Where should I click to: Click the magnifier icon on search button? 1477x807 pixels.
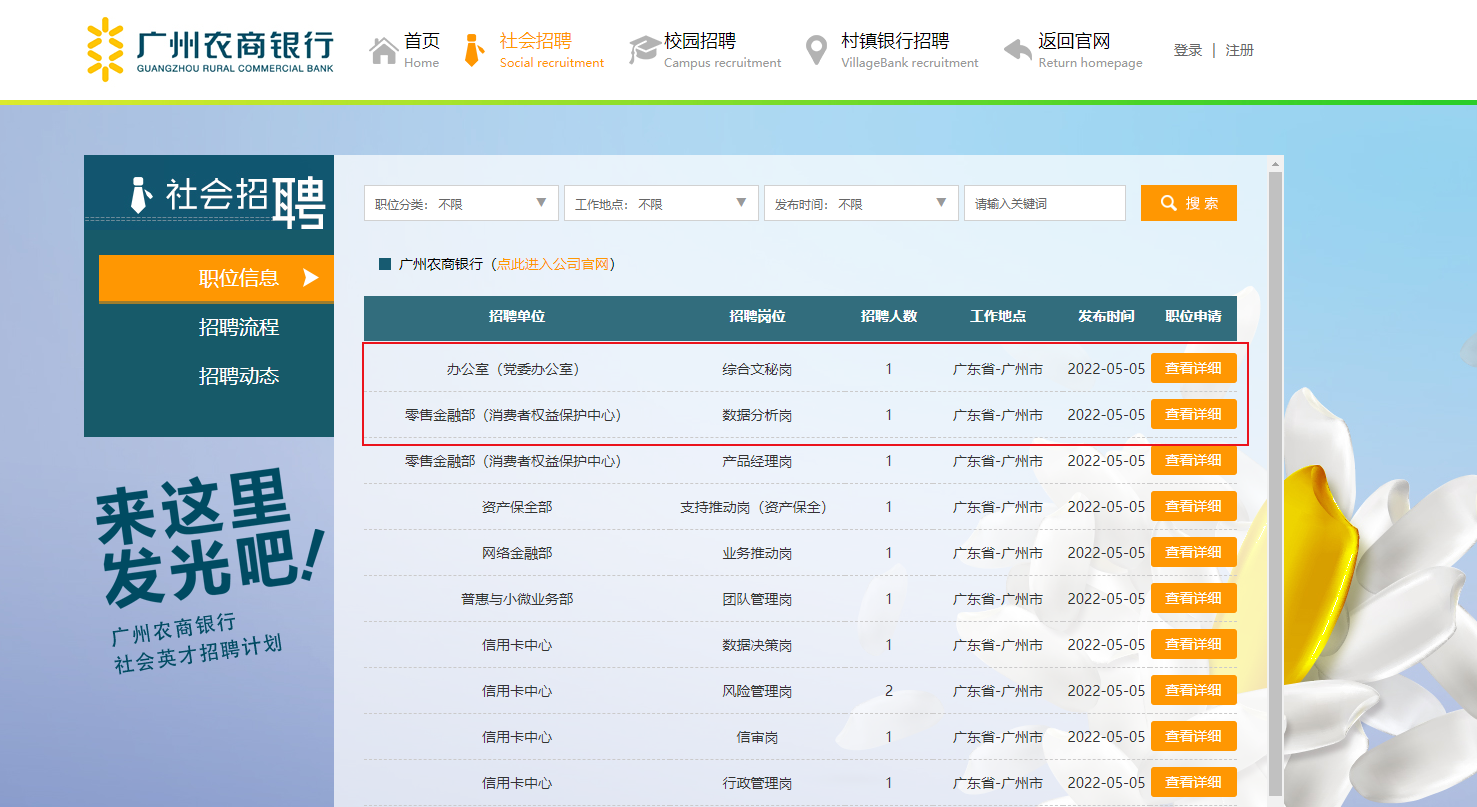pyautogui.click(x=1168, y=203)
